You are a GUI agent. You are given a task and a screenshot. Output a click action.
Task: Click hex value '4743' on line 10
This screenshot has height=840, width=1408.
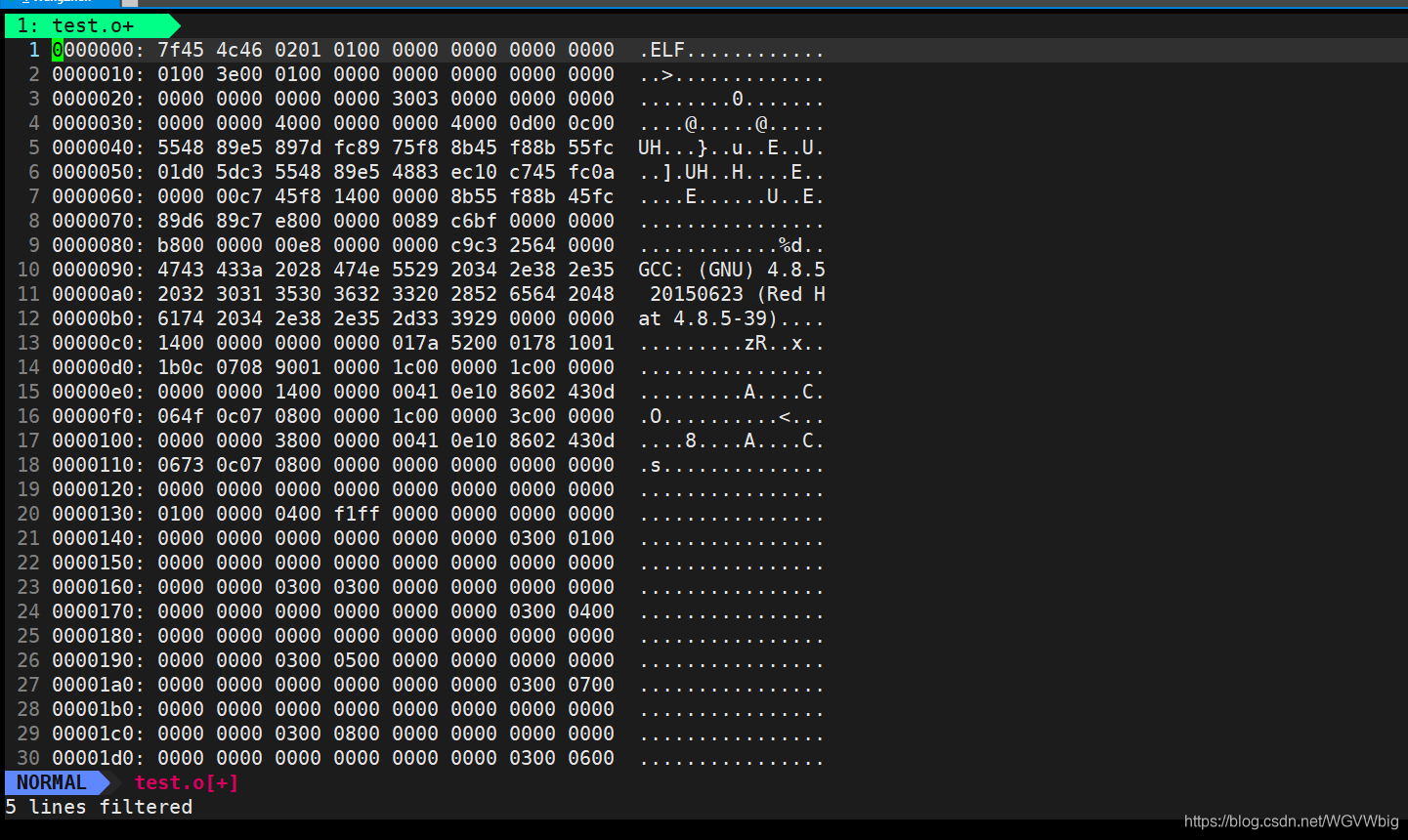[x=181, y=270]
